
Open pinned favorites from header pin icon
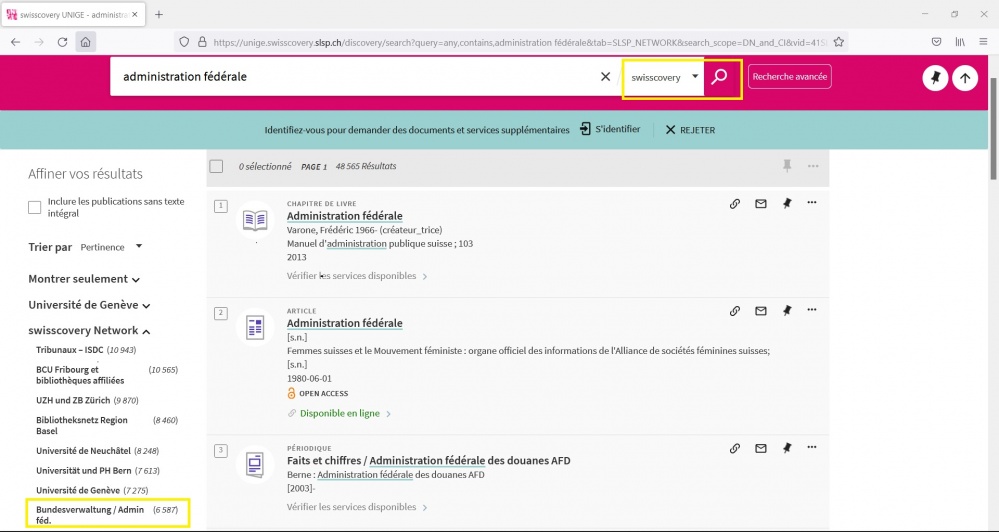coord(935,78)
